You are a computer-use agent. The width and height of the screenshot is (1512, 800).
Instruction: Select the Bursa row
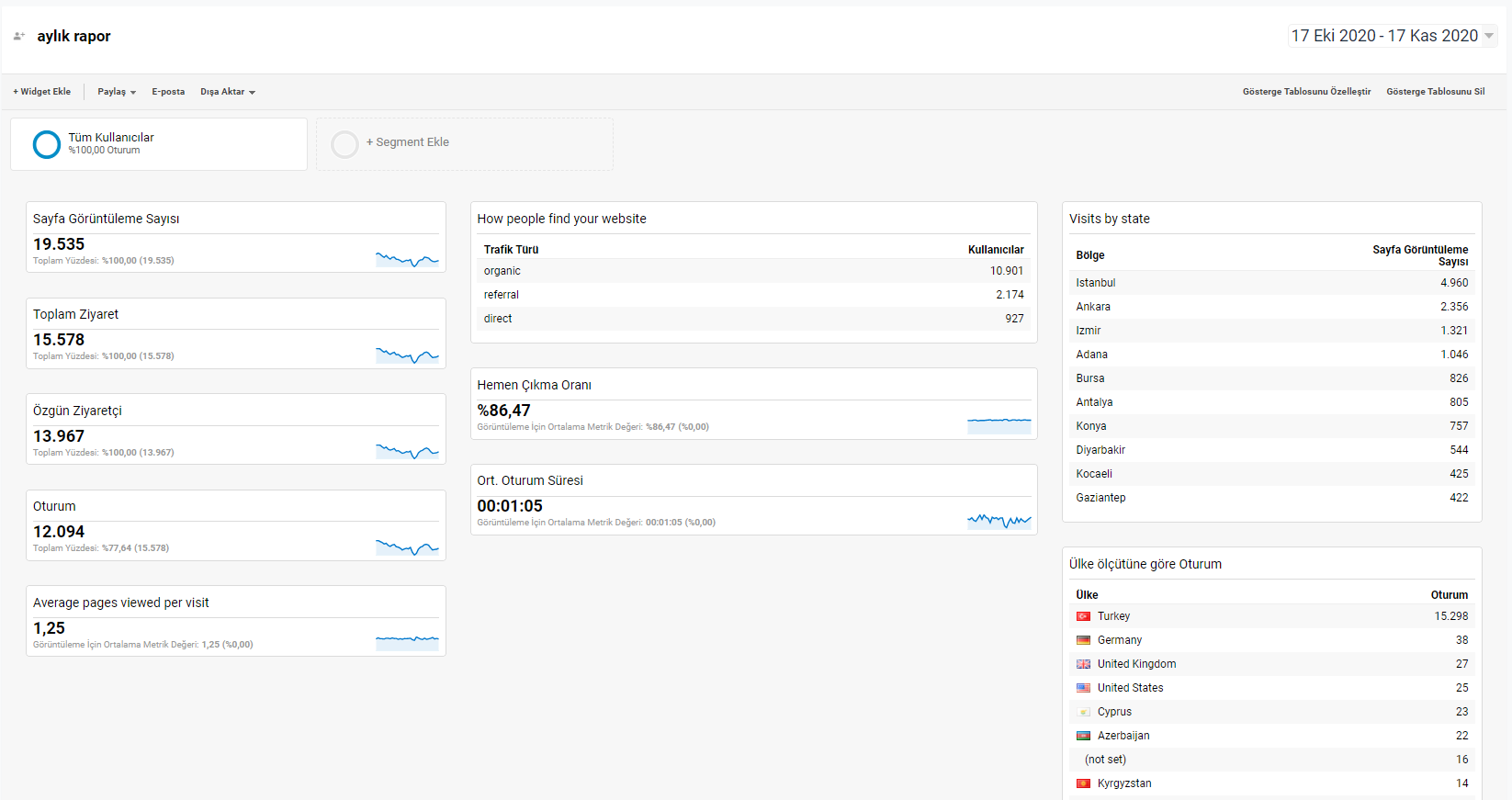[x=1272, y=378]
